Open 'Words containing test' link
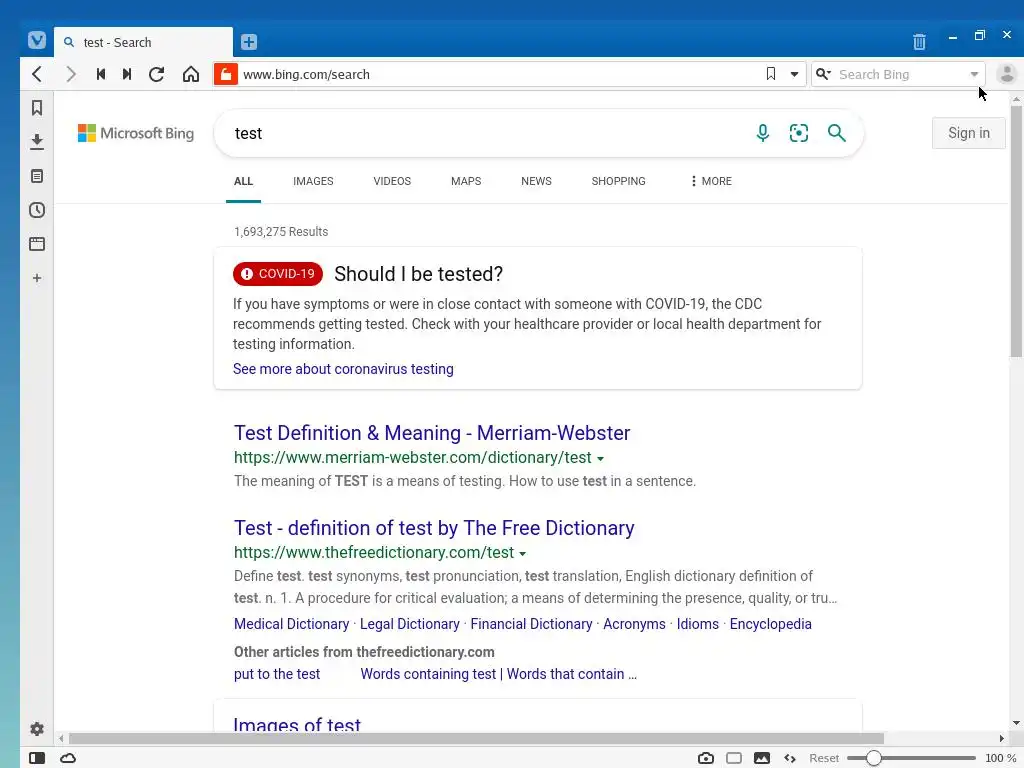This screenshot has width=1024, height=768. click(498, 674)
